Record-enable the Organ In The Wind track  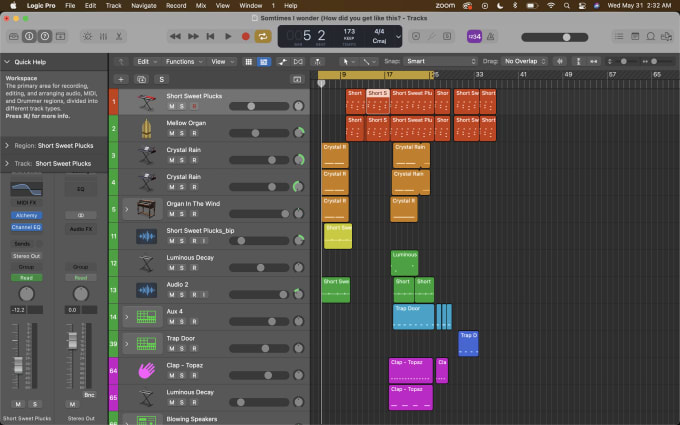[x=194, y=214]
